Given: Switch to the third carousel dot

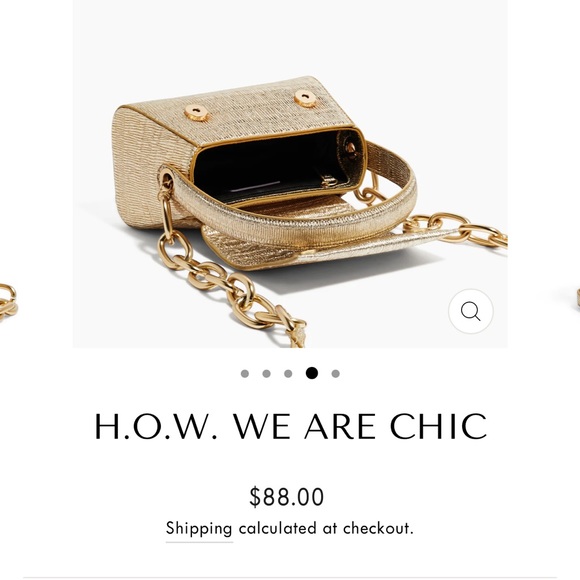Looking at the screenshot, I should coord(288,374).
